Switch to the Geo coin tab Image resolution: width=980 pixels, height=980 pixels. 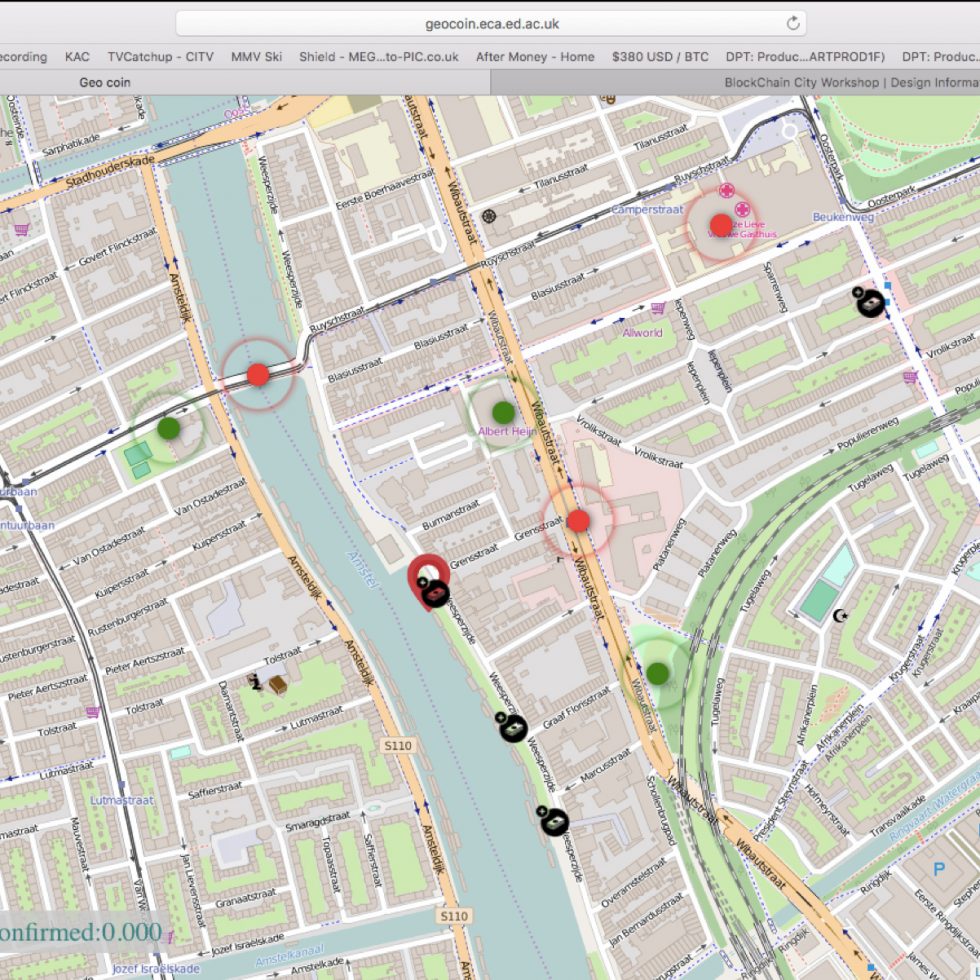[x=105, y=83]
